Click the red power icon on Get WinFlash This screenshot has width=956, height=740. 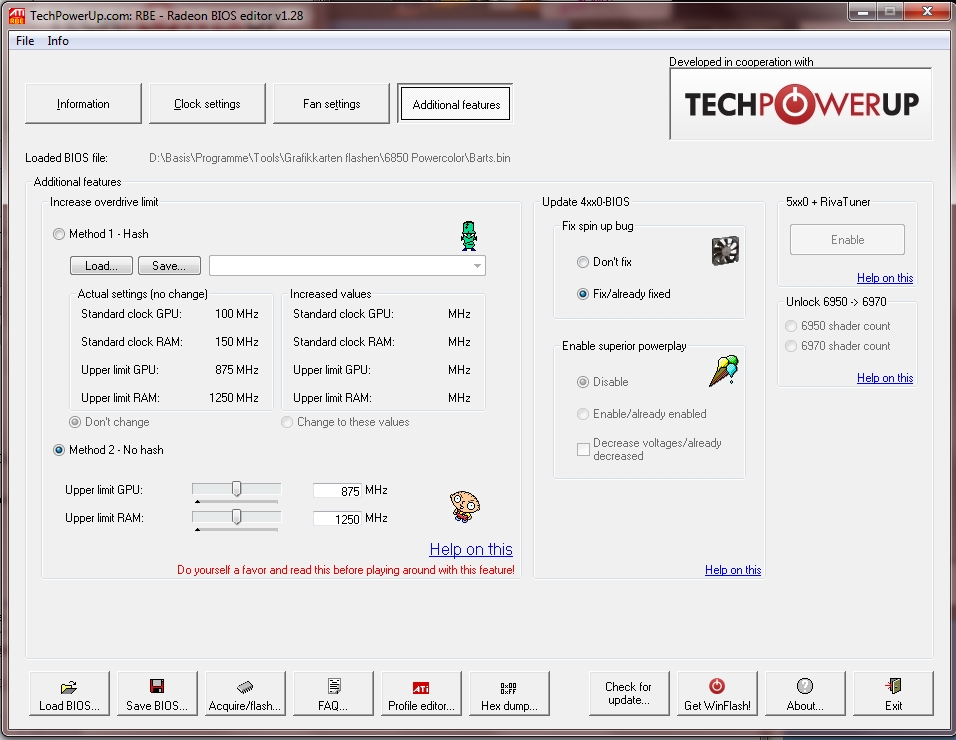(x=717, y=686)
